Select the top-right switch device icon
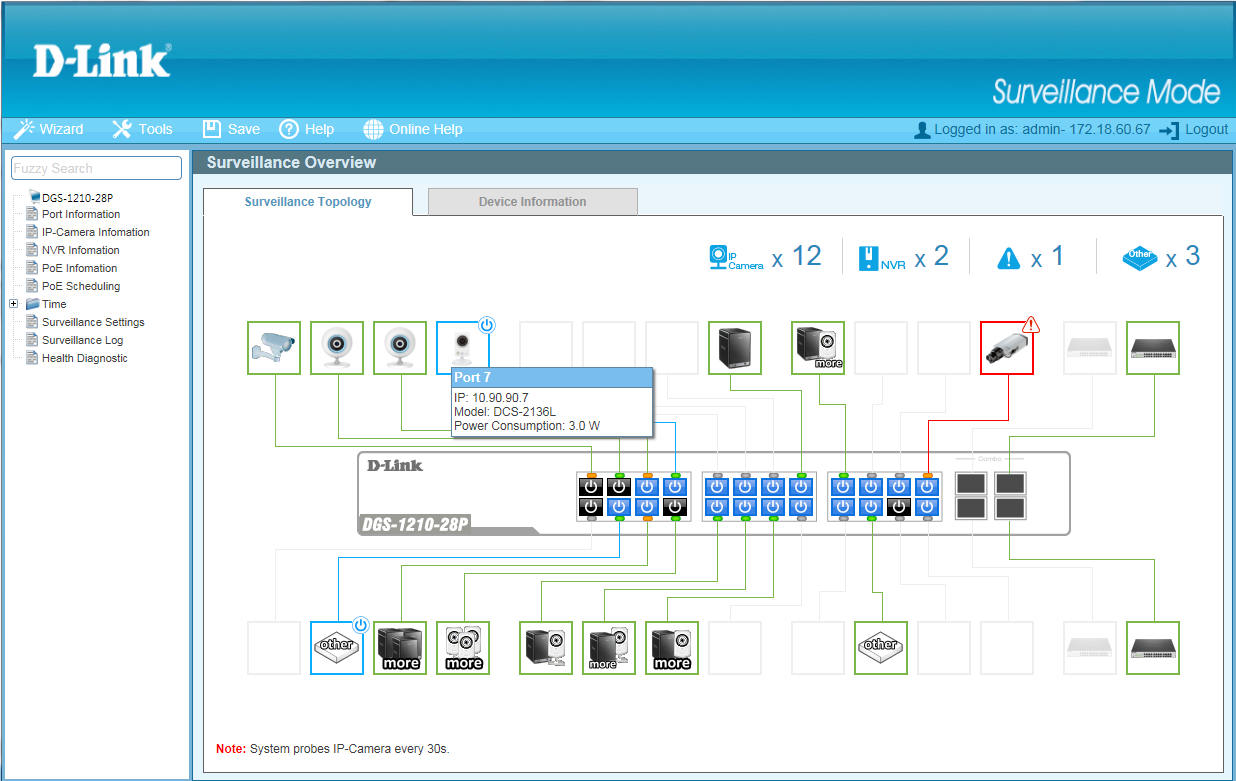 tap(1152, 348)
